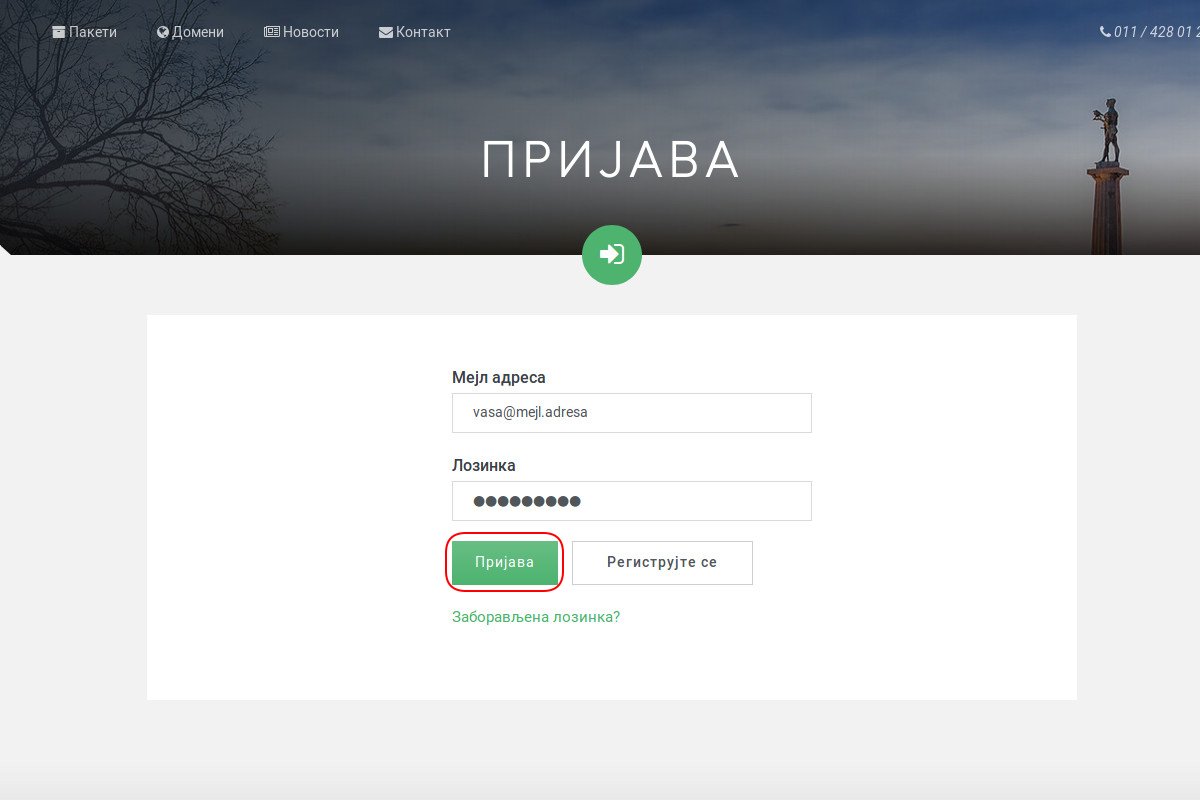Viewport: 1200px width, 800px height.
Task: Click the archive box icon beside Пакети
Action: point(59,32)
